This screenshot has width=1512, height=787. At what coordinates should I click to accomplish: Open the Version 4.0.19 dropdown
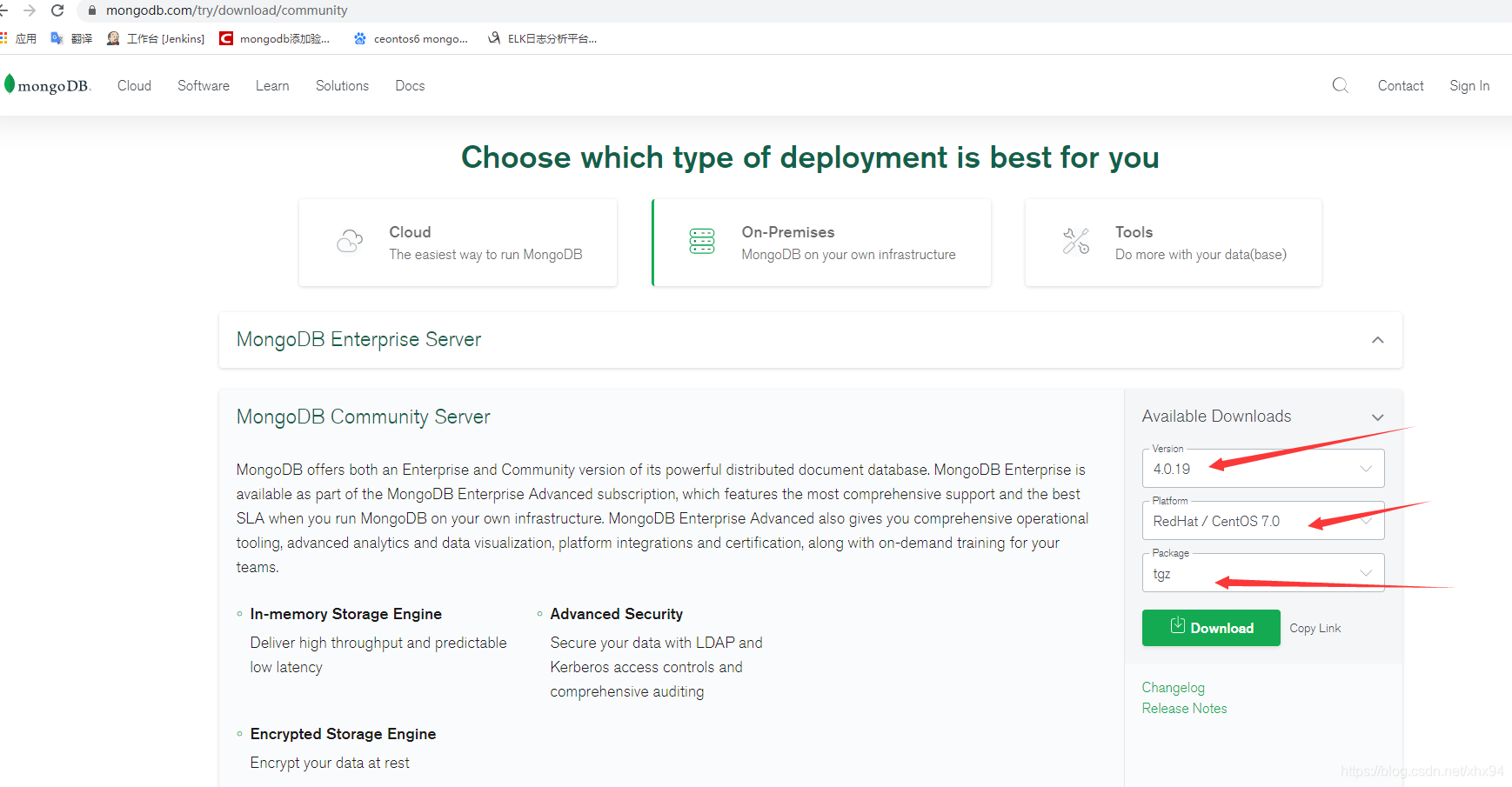coord(1263,469)
